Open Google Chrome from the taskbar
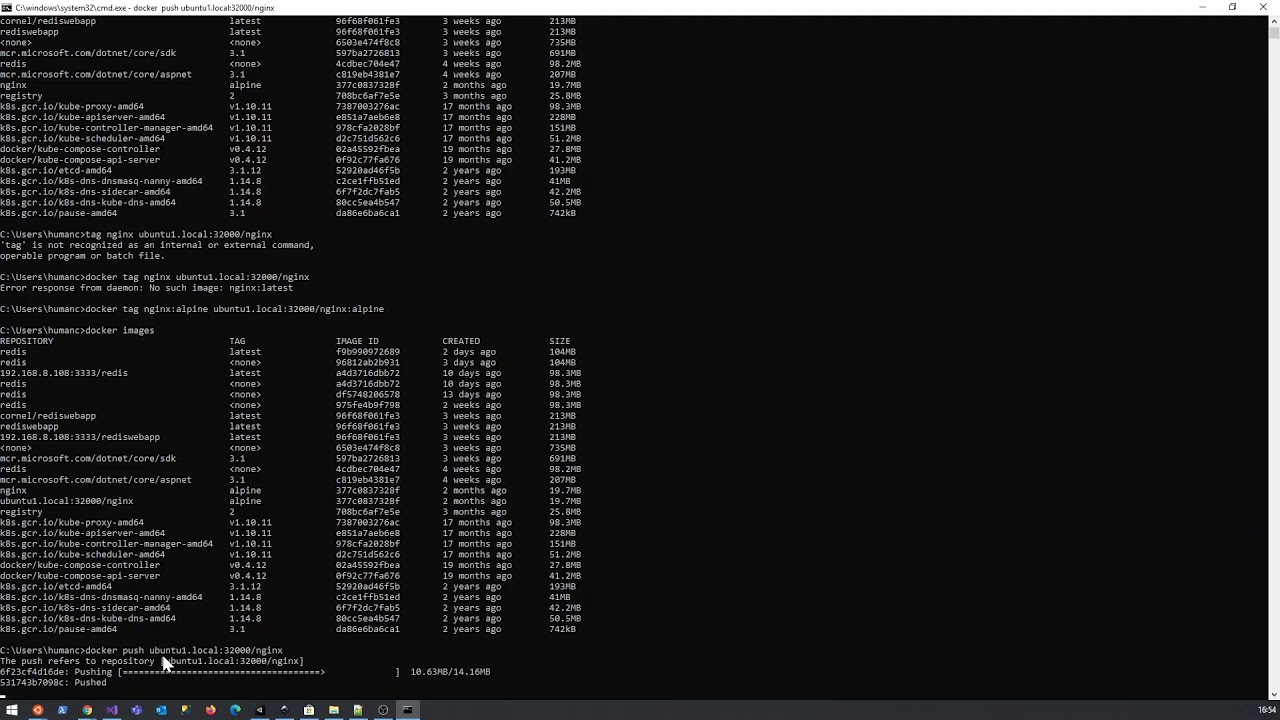Image resolution: width=1280 pixels, height=720 pixels. coord(87,710)
